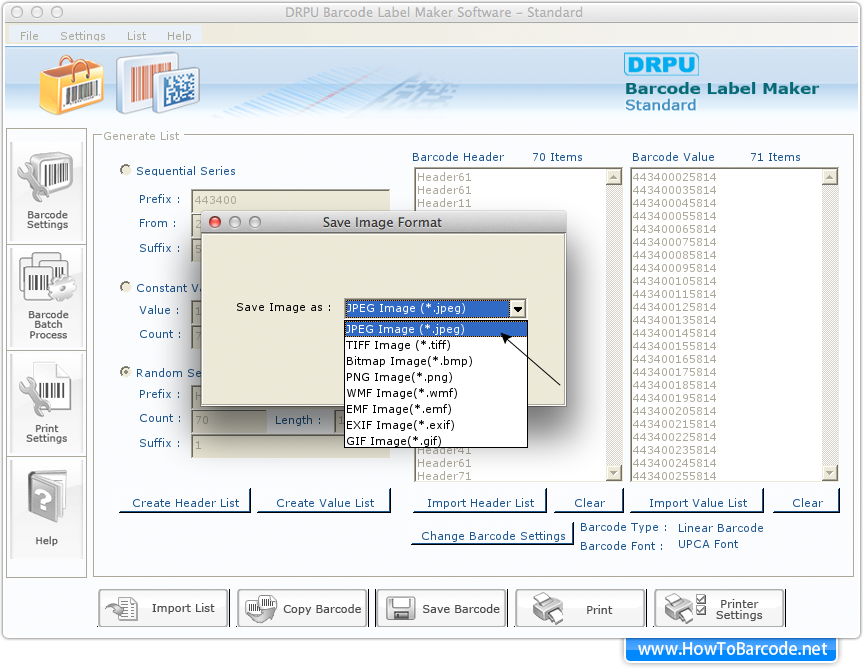Viewport: 863px width, 669px height.
Task: Choose TIFF Image (*.tiff) option
Action: (436, 345)
